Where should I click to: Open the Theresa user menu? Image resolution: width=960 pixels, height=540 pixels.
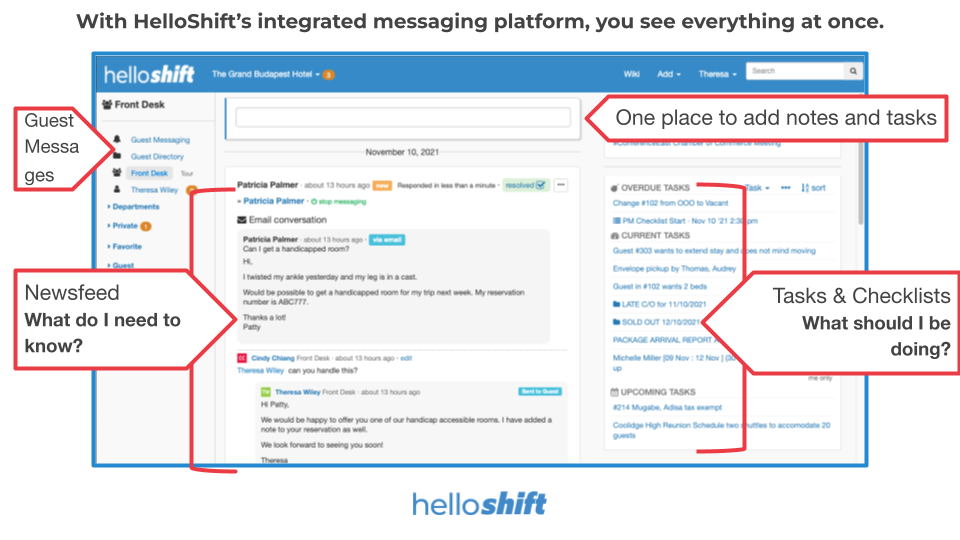click(x=717, y=74)
